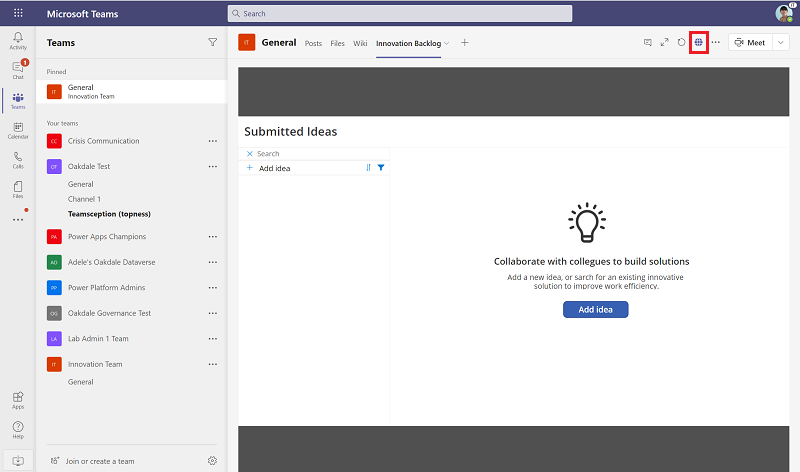The image size is (800, 472).
Task: Open Files in the left rail
Action: [x=18, y=190]
